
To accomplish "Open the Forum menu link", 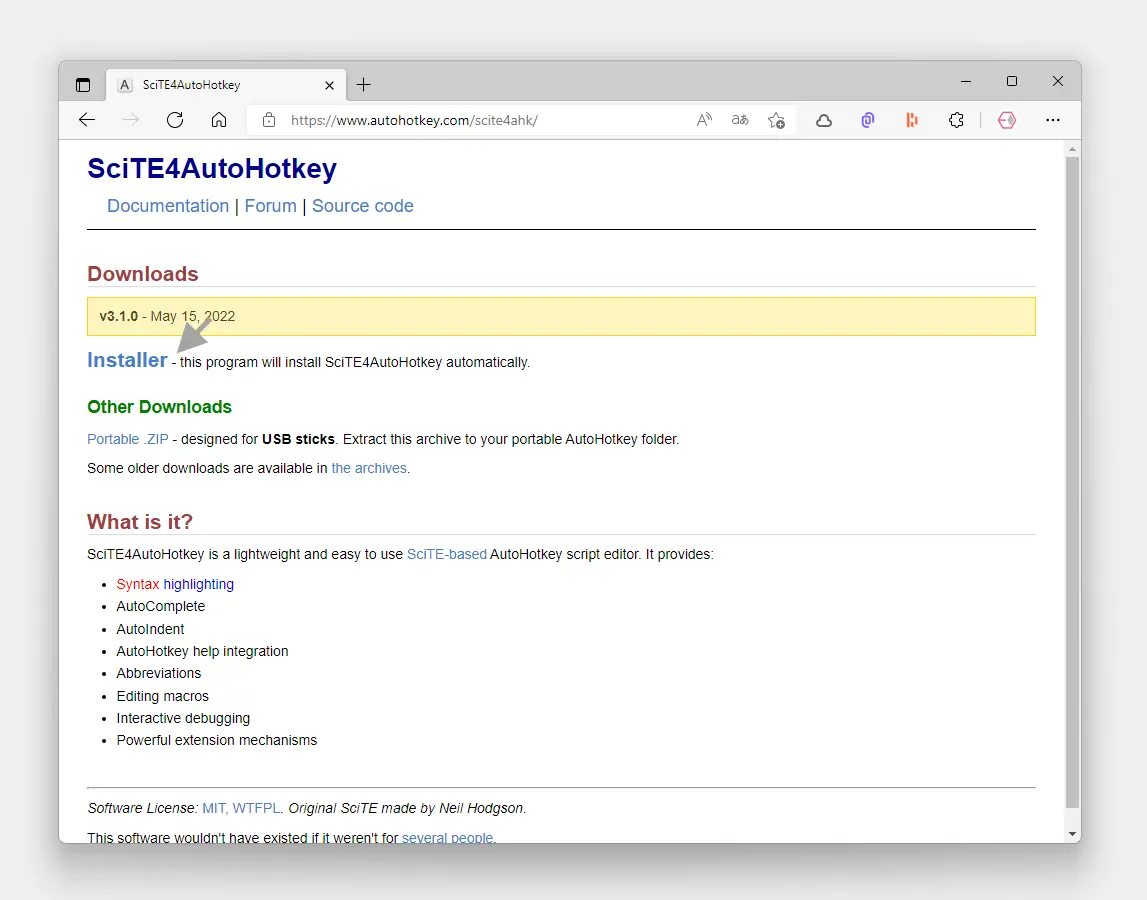I will tap(270, 206).
